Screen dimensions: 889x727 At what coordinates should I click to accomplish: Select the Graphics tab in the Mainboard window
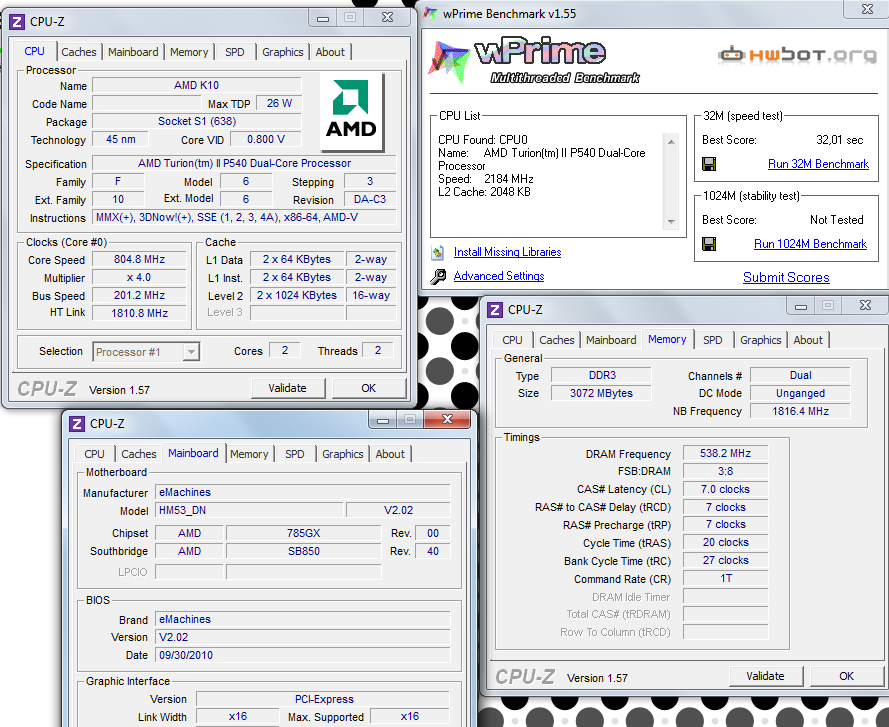pyautogui.click(x=342, y=454)
